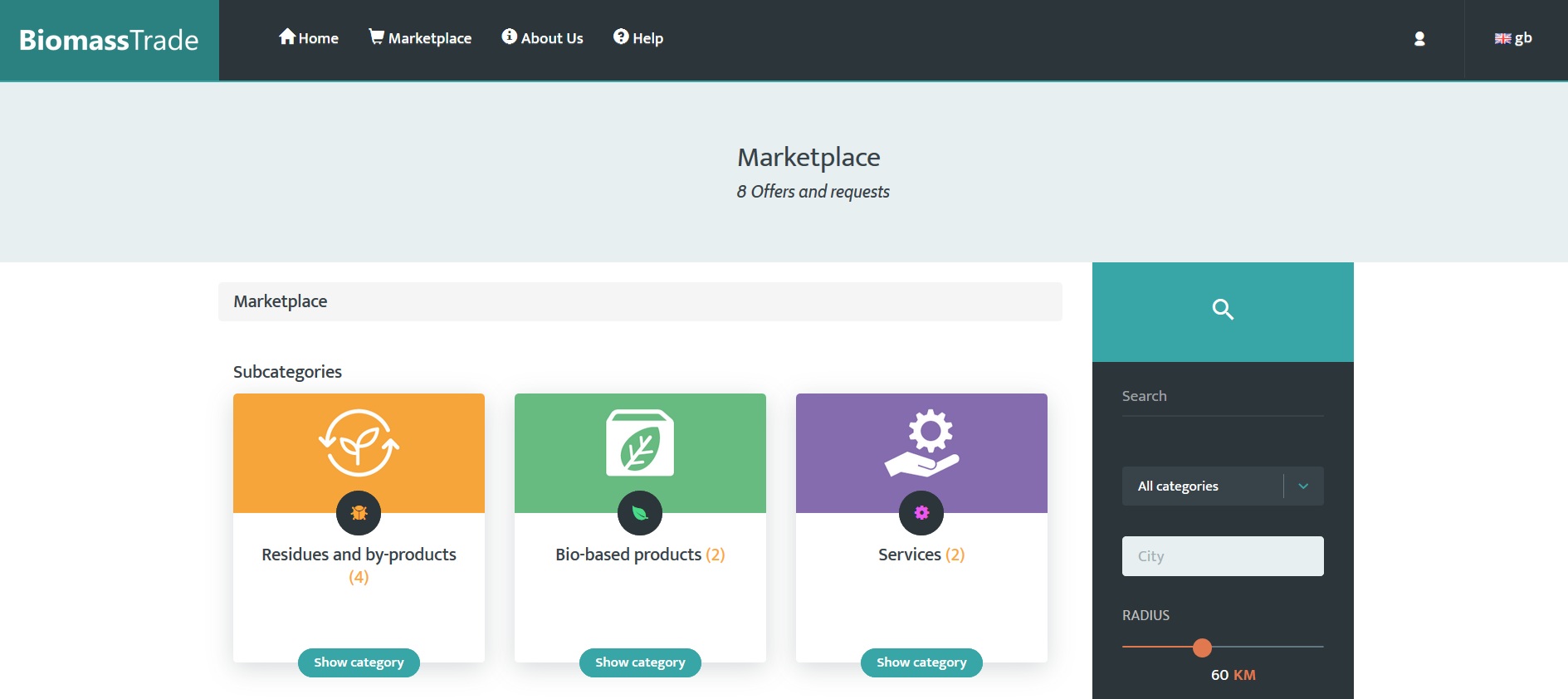
Task: Click the recycle plant icon on orange card
Action: (x=359, y=442)
